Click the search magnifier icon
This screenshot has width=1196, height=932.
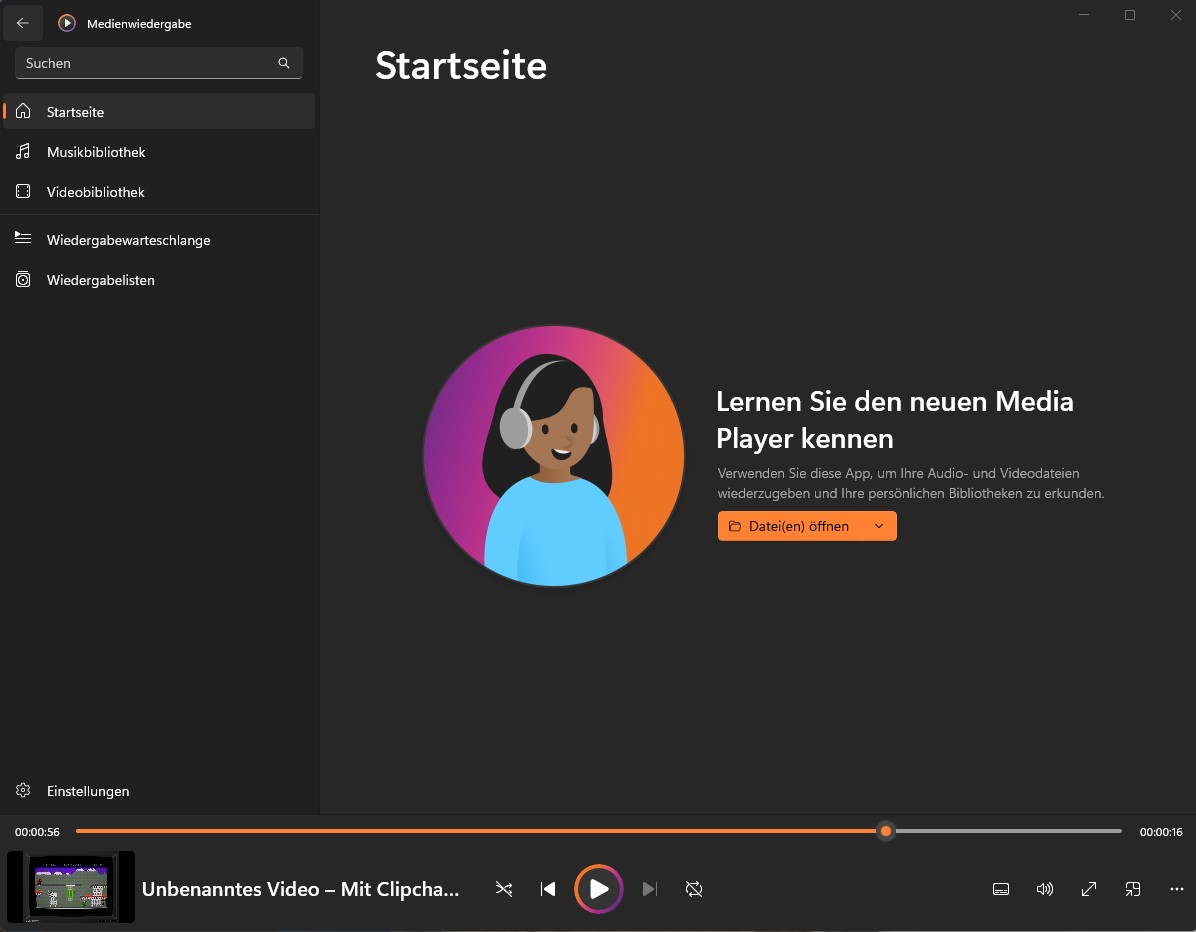click(284, 63)
